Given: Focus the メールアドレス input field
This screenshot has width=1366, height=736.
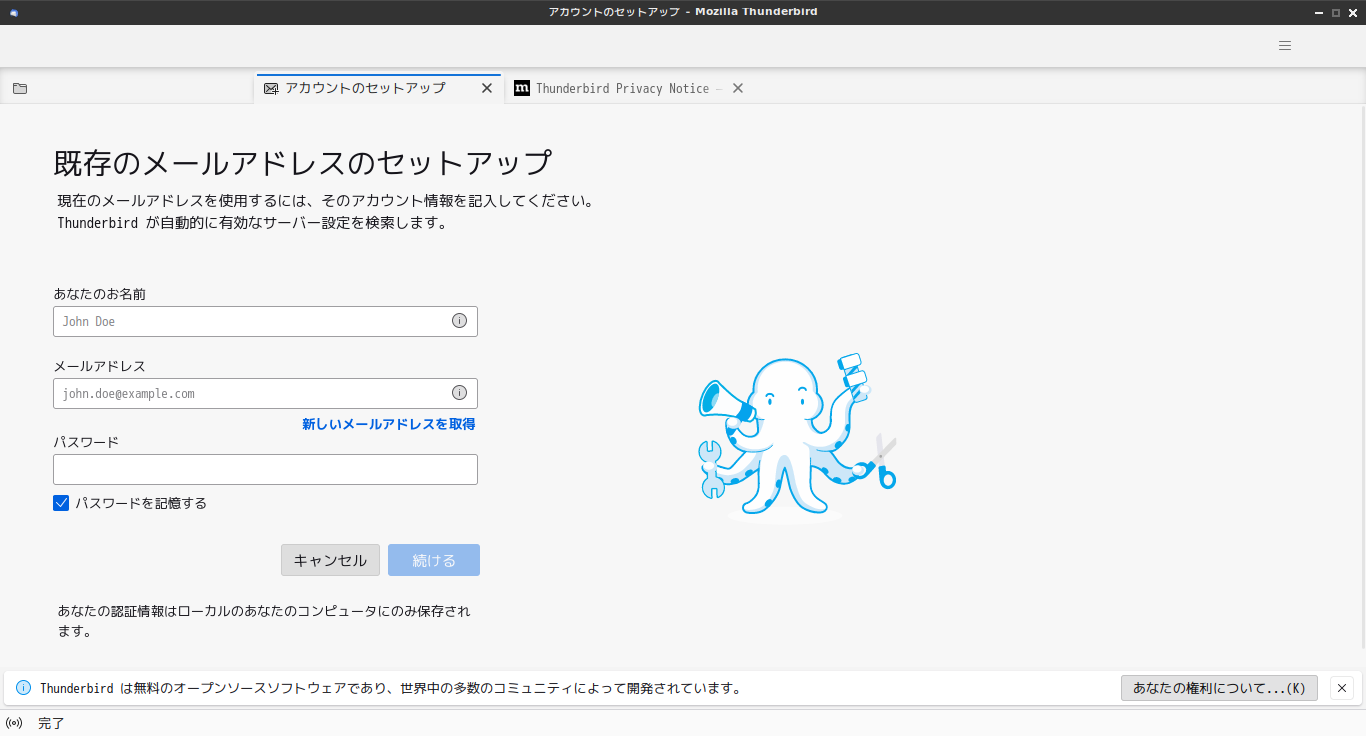Looking at the screenshot, I should [x=265, y=393].
